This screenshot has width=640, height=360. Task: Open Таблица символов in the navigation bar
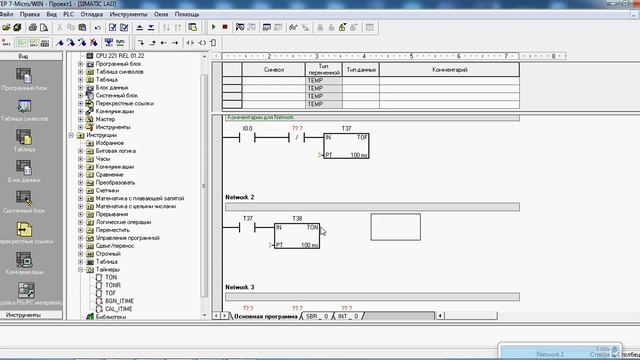pyautogui.click(x=24, y=110)
